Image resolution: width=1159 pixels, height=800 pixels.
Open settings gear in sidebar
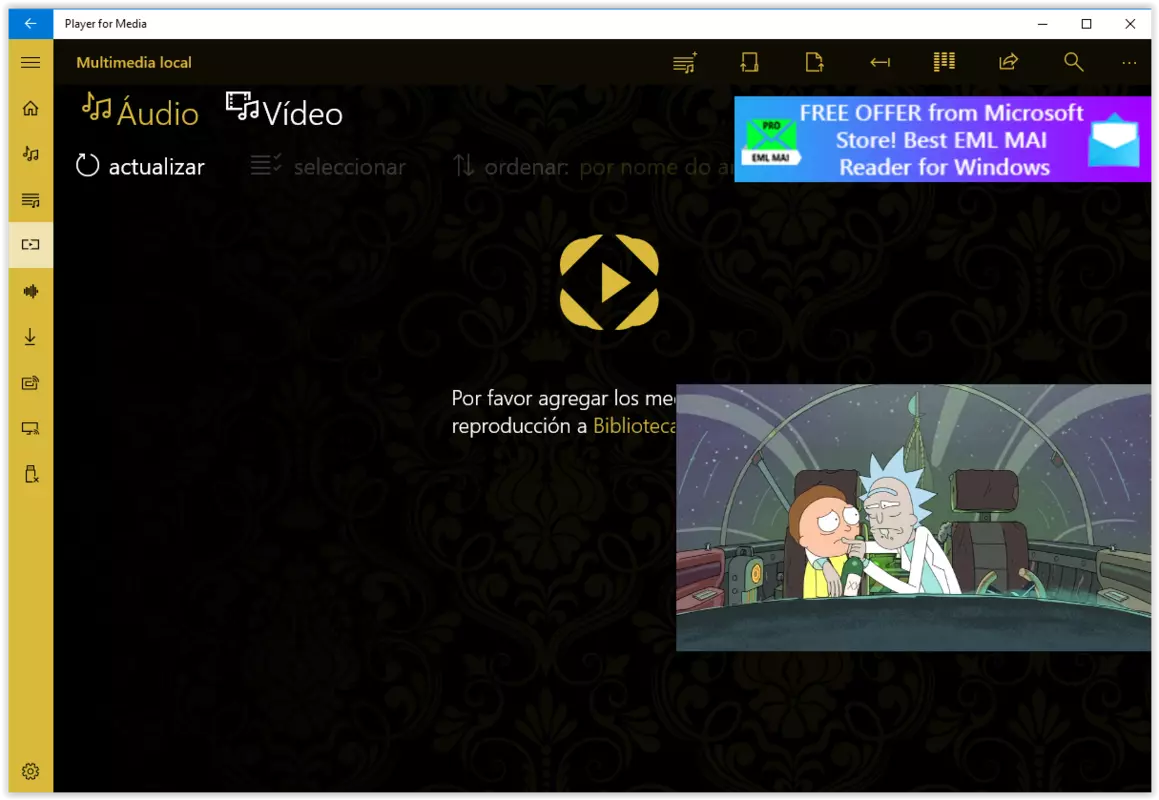pyautogui.click(x=30, y=771)
